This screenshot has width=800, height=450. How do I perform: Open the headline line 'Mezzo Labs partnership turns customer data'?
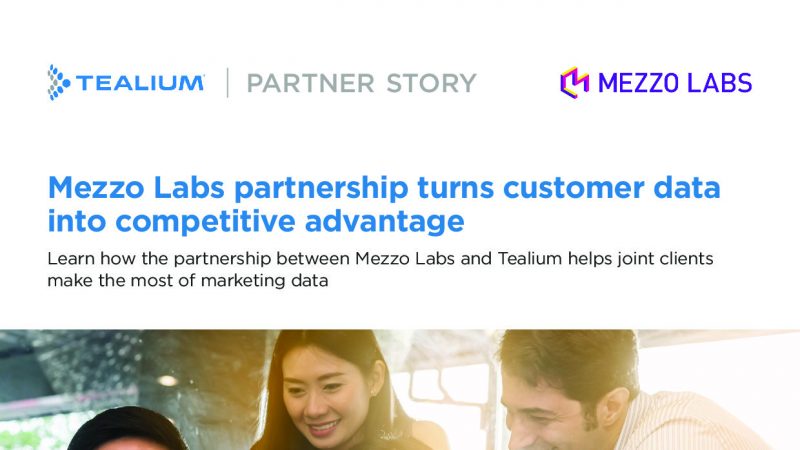(384, 188)
